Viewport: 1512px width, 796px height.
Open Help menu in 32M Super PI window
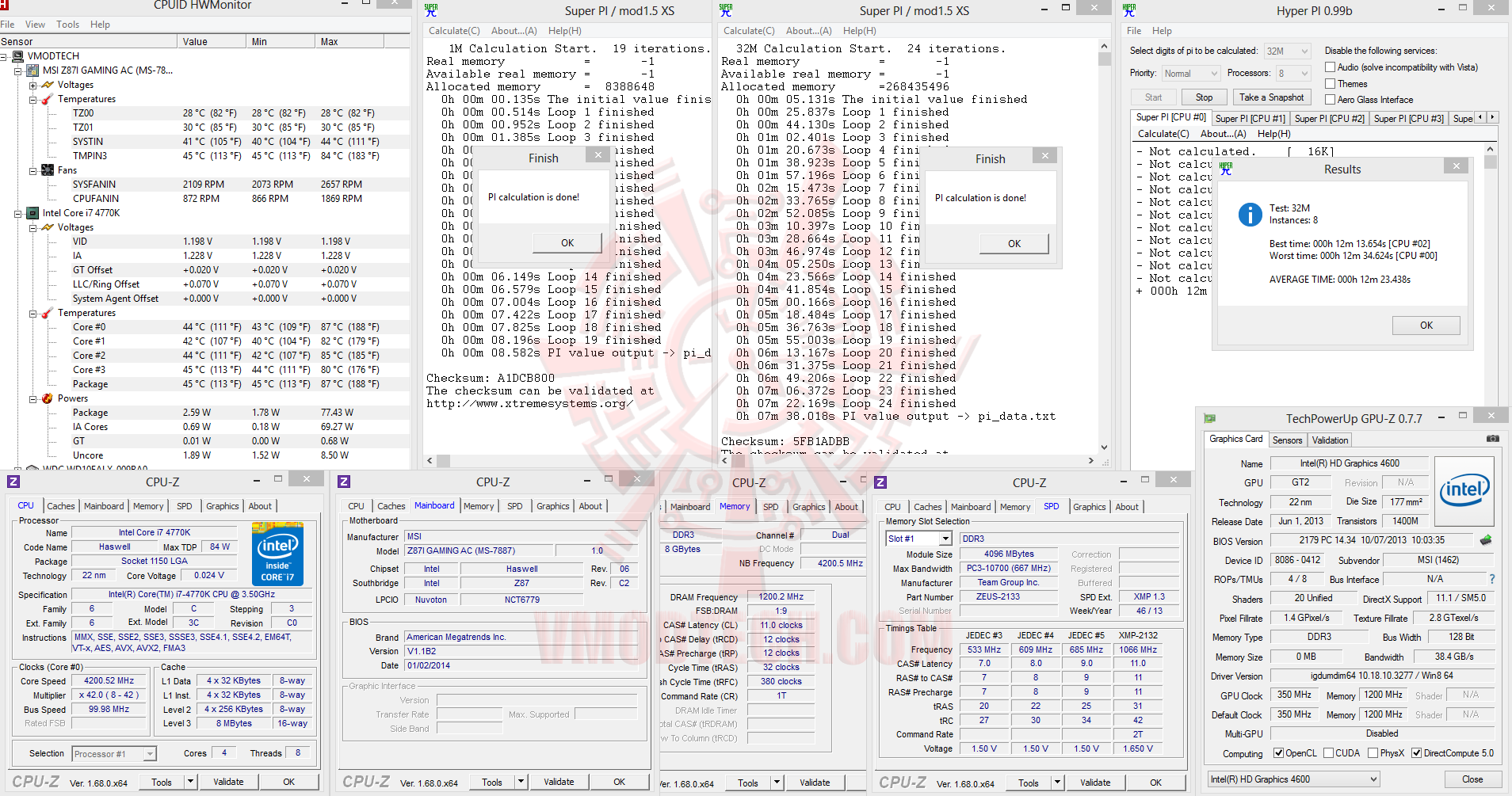coord(860,31)
